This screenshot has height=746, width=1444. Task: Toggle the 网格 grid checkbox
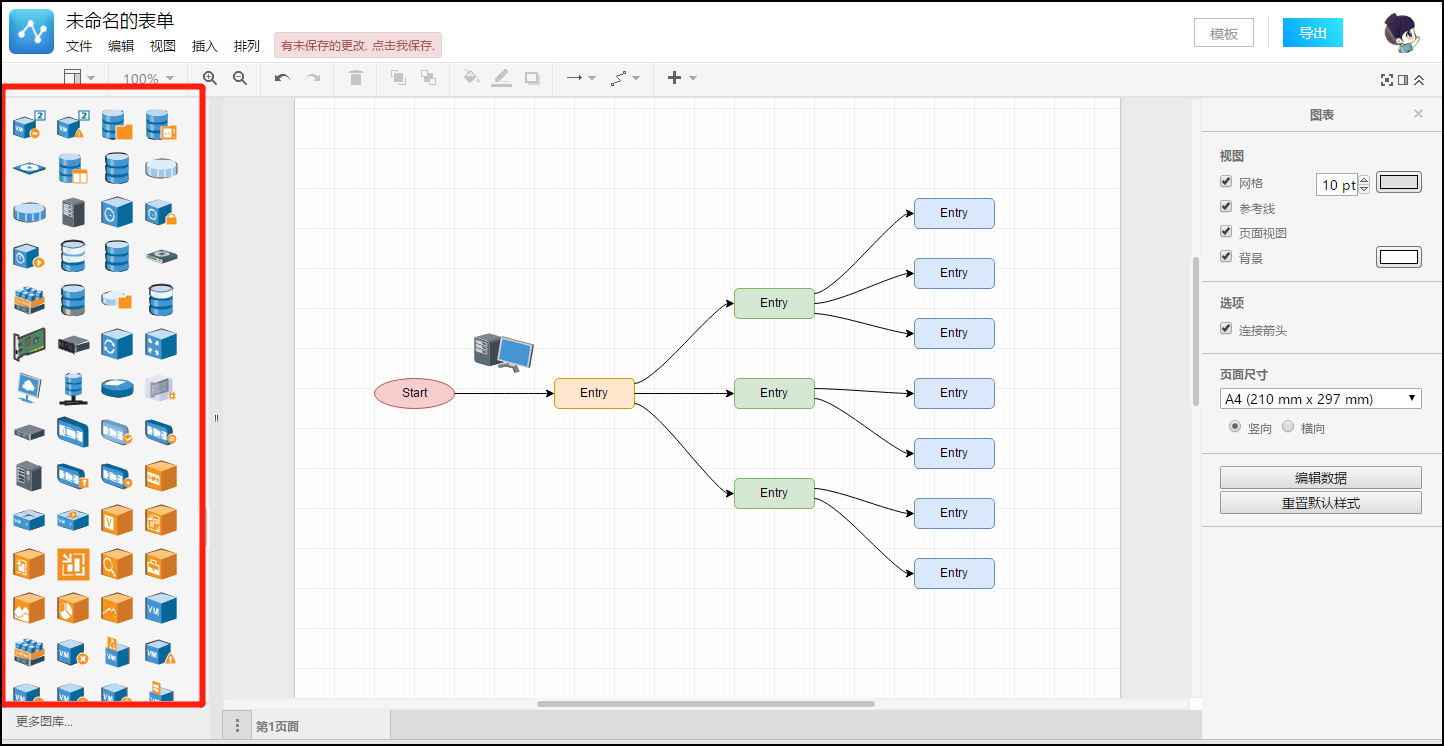pos(1226,182)
